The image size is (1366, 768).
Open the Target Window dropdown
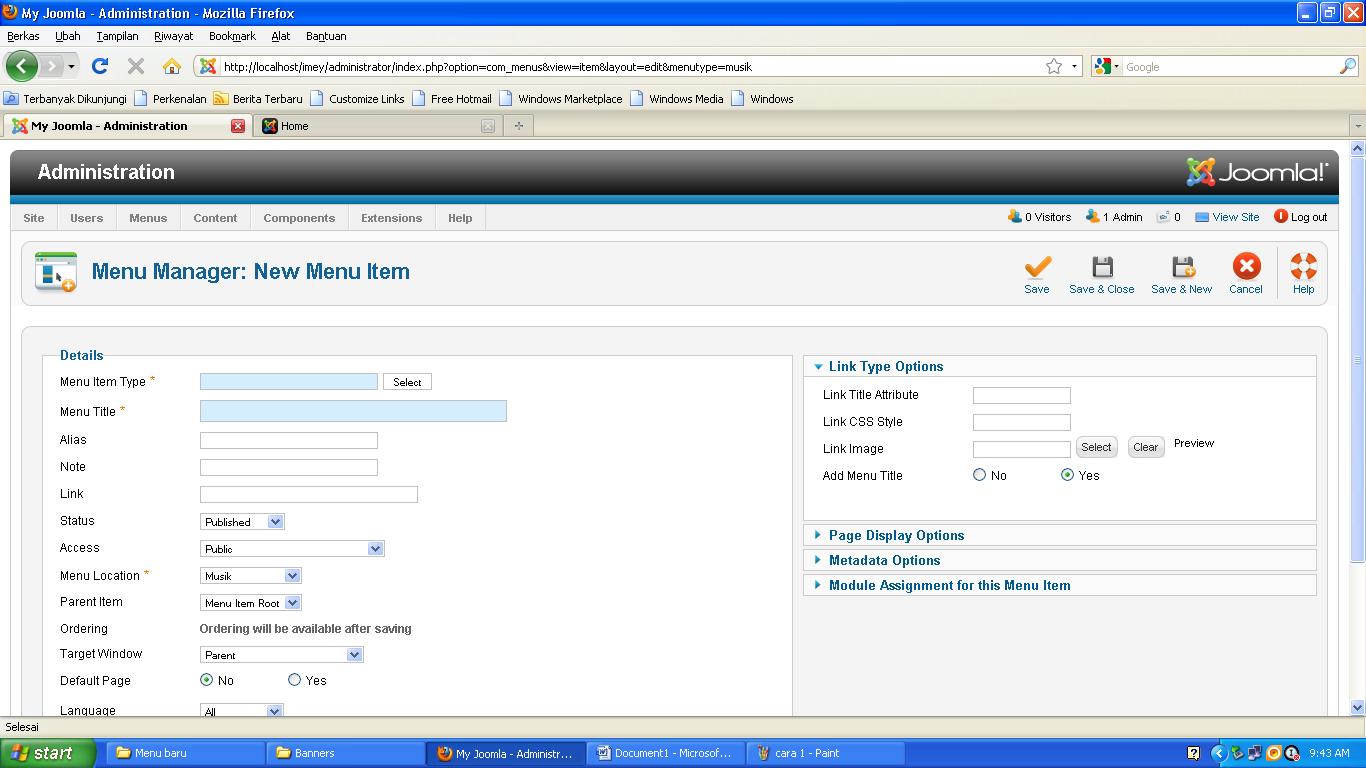[281, 655]
